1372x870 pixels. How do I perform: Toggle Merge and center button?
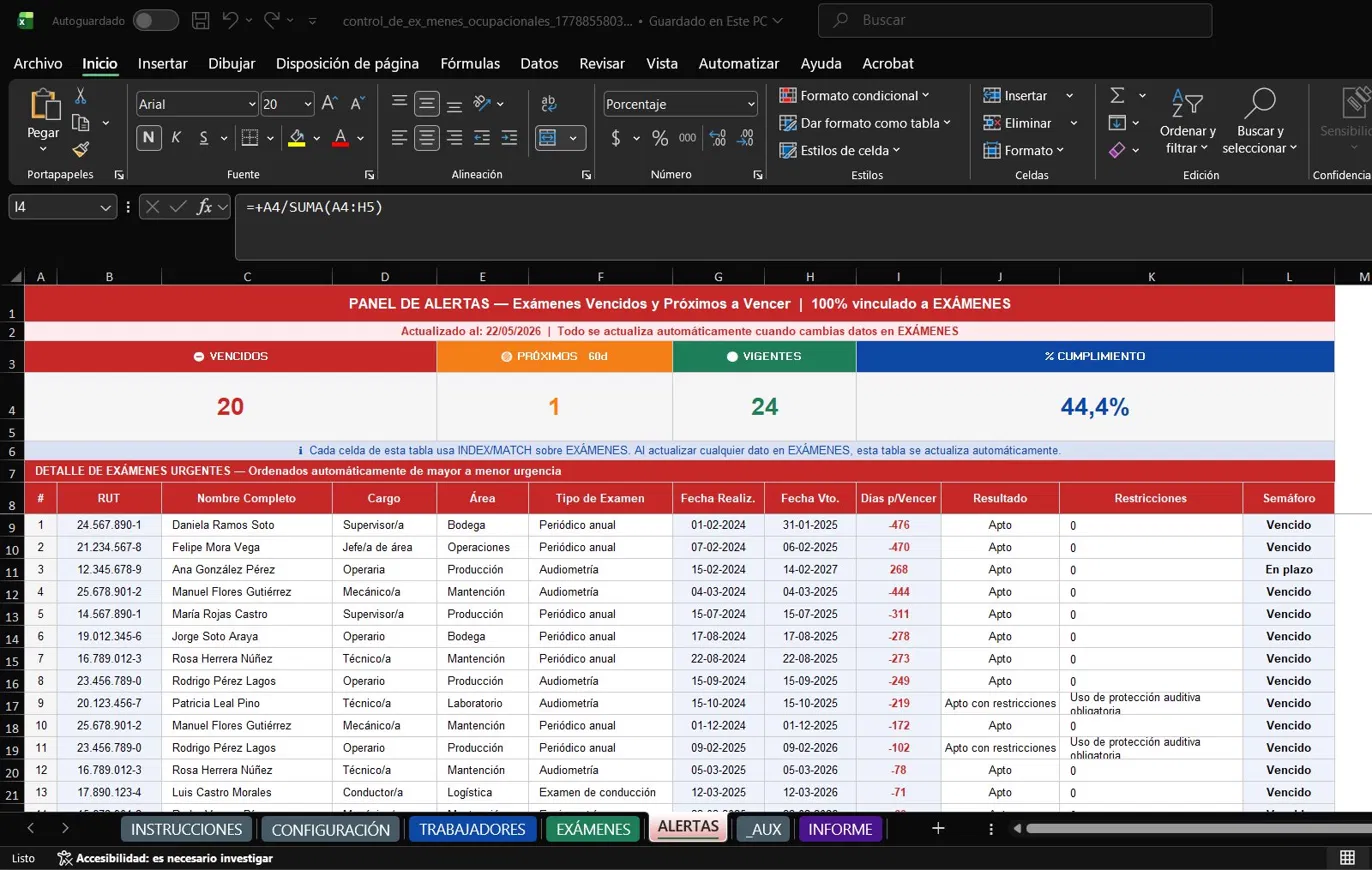click(549, 138)
